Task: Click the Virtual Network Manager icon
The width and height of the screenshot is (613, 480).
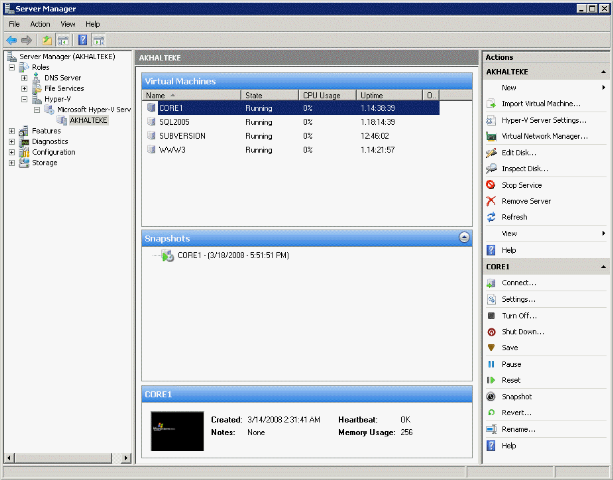Action: click(x=491, y=136)
